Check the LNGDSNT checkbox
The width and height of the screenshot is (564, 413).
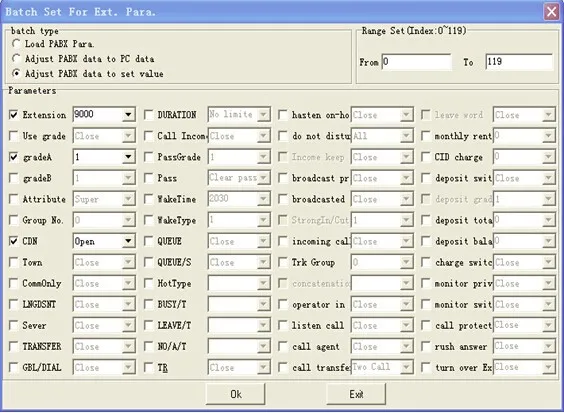14,304
